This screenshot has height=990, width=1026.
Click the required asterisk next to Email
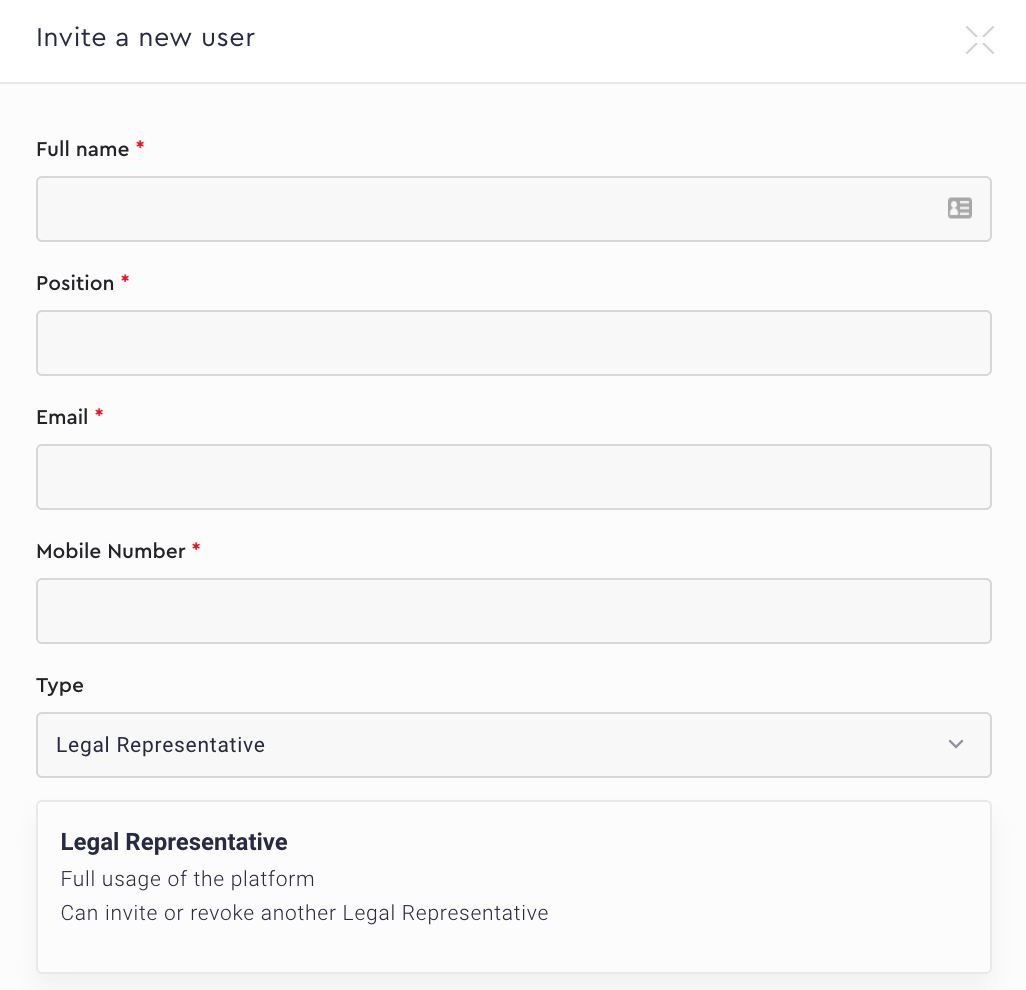(x=99, y=415)
